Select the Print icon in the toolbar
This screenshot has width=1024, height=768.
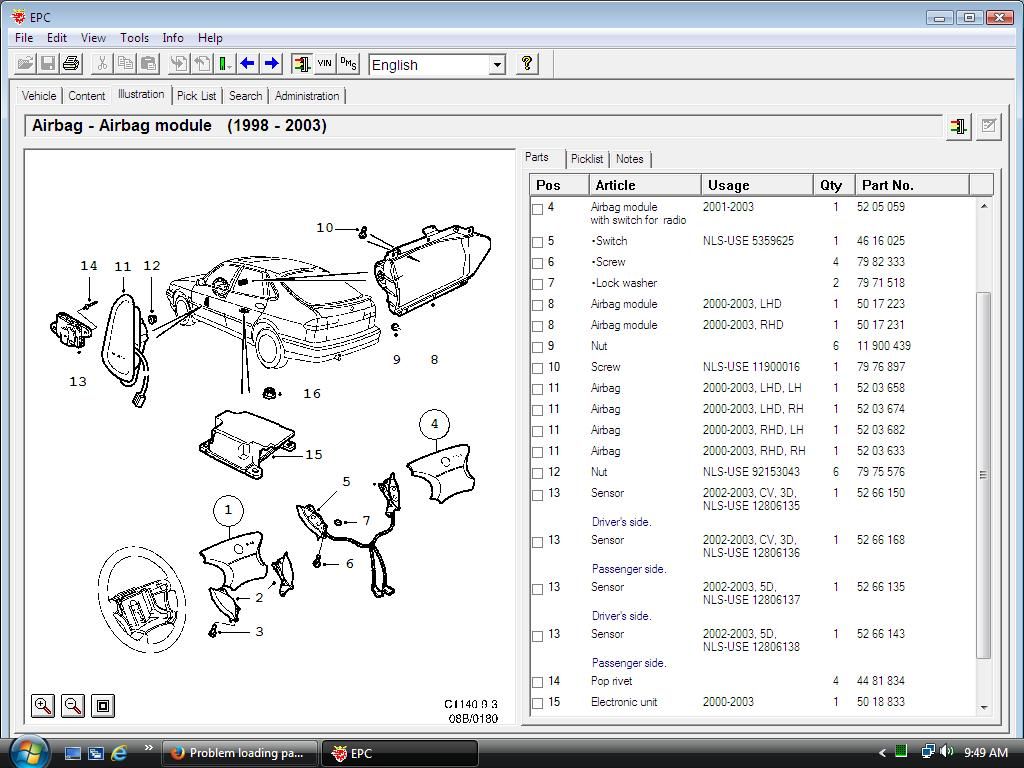pyautogui.click(x=70, y=63)
